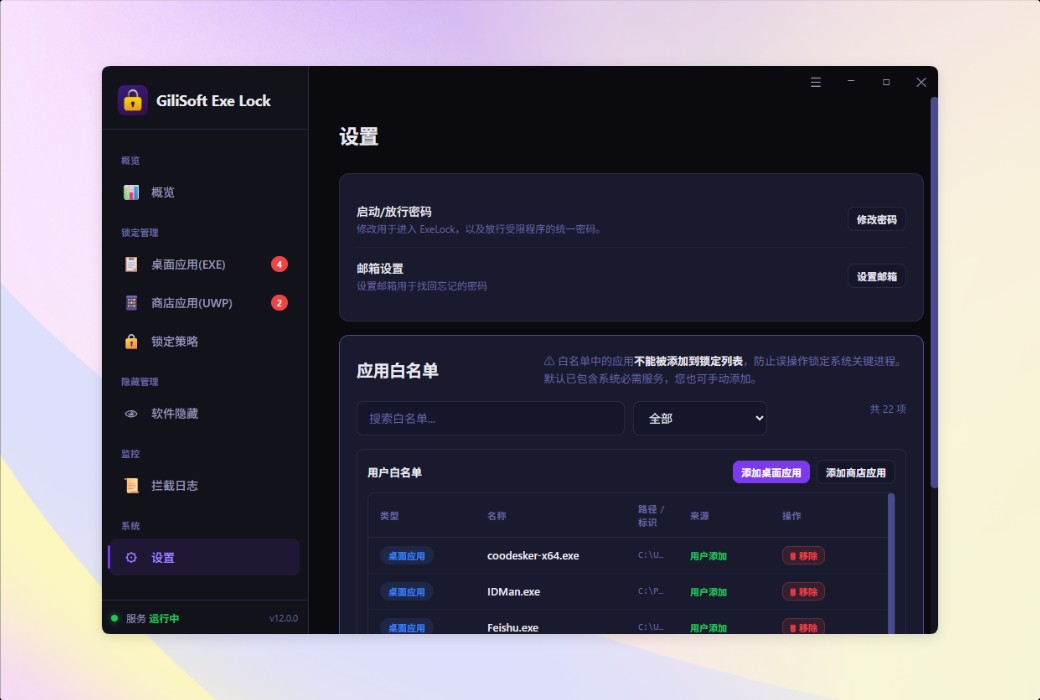
Task: Click the 邮箱设置 label
Action: pyautogui.click(x=380, y=269)
